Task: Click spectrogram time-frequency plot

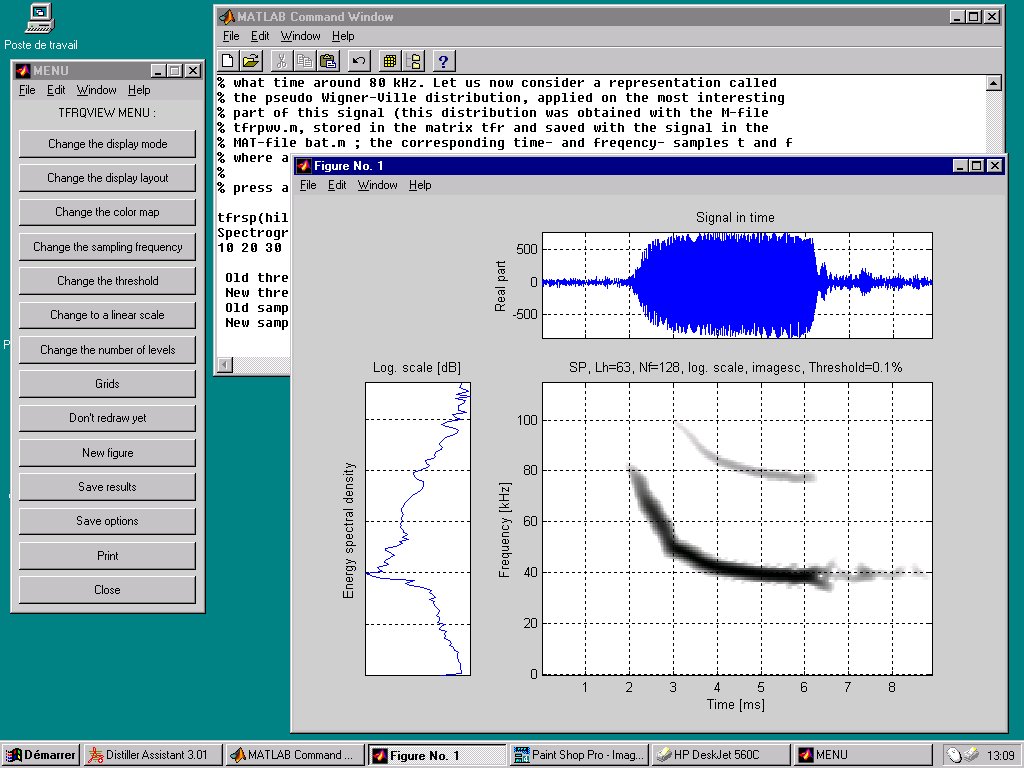Action: click(737, 528)
